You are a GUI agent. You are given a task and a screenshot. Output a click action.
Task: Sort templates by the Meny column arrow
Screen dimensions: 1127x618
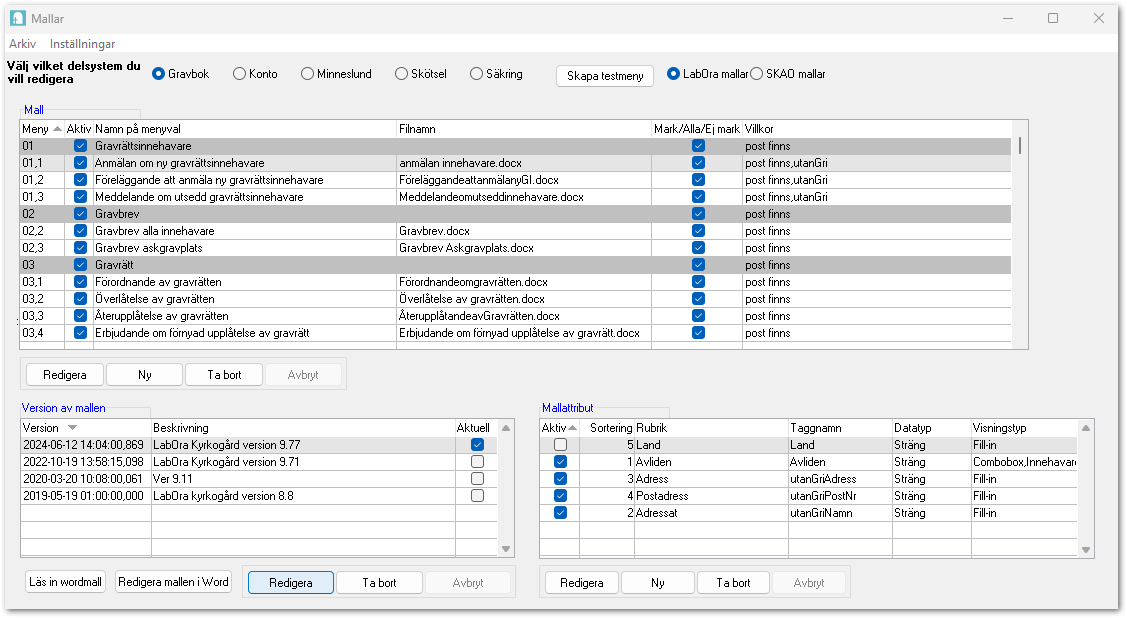click(x=57, y=130)
